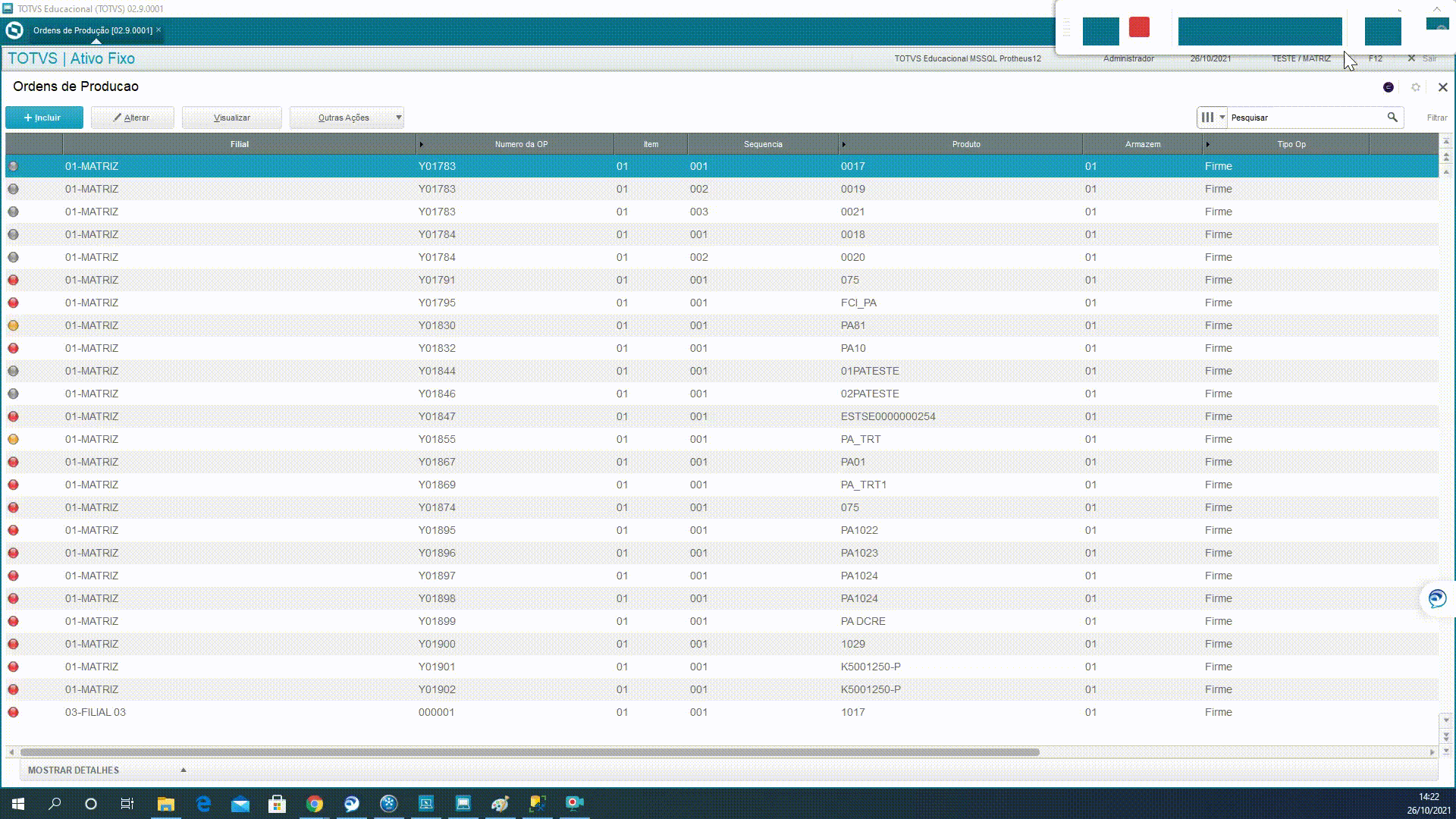Click the dark round icon beside the gear
Viewport: 1456px width, 819px height.
click(1389, 87)
